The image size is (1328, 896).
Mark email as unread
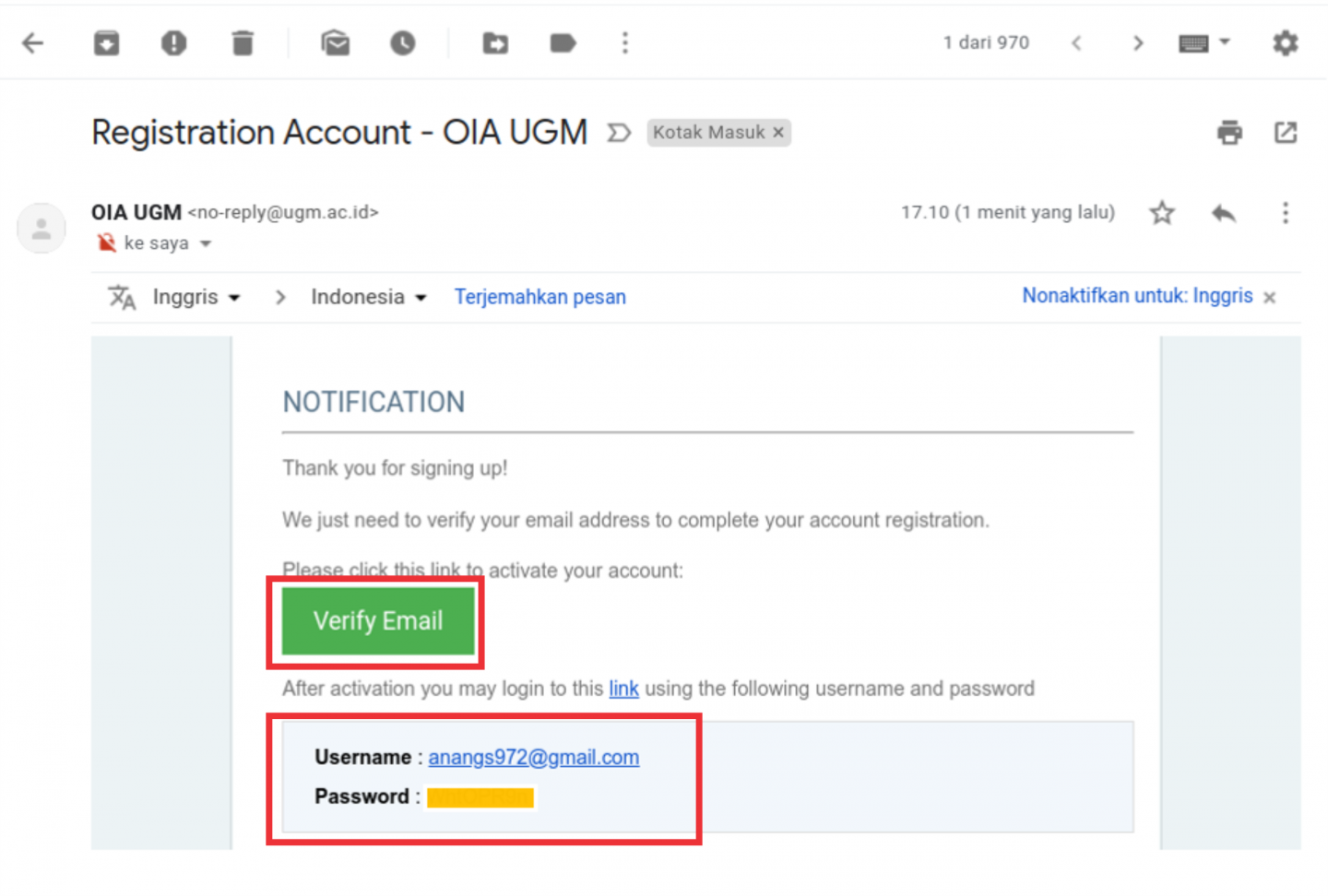coord(335,42)
